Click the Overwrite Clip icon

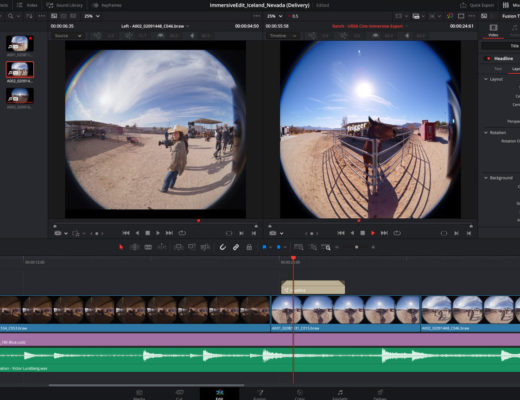(x=192, y=247)
